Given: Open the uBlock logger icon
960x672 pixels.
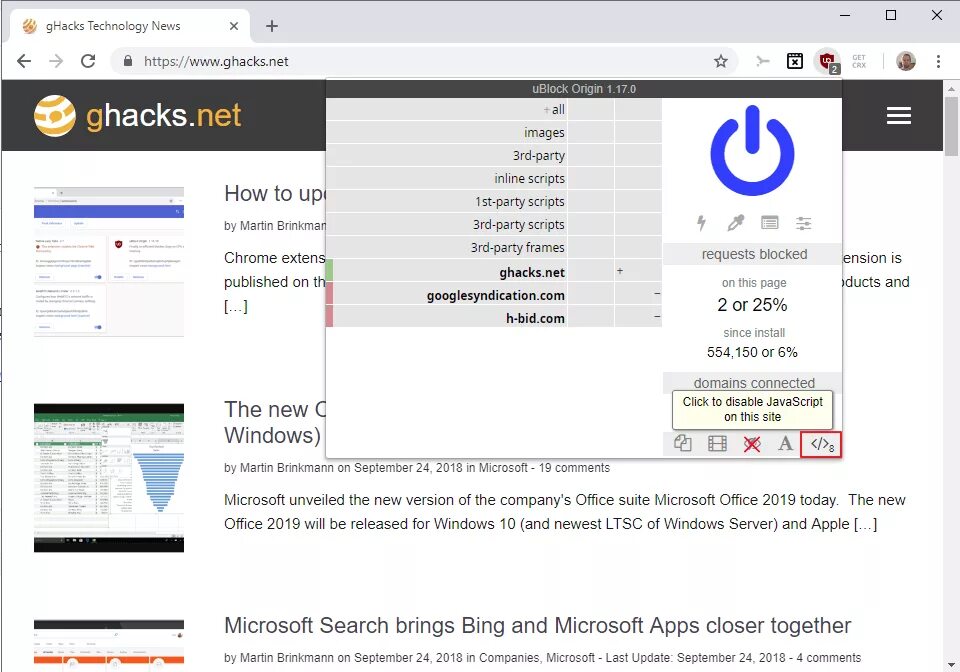Looking at the screenshot, I should [x=769, y=223].
